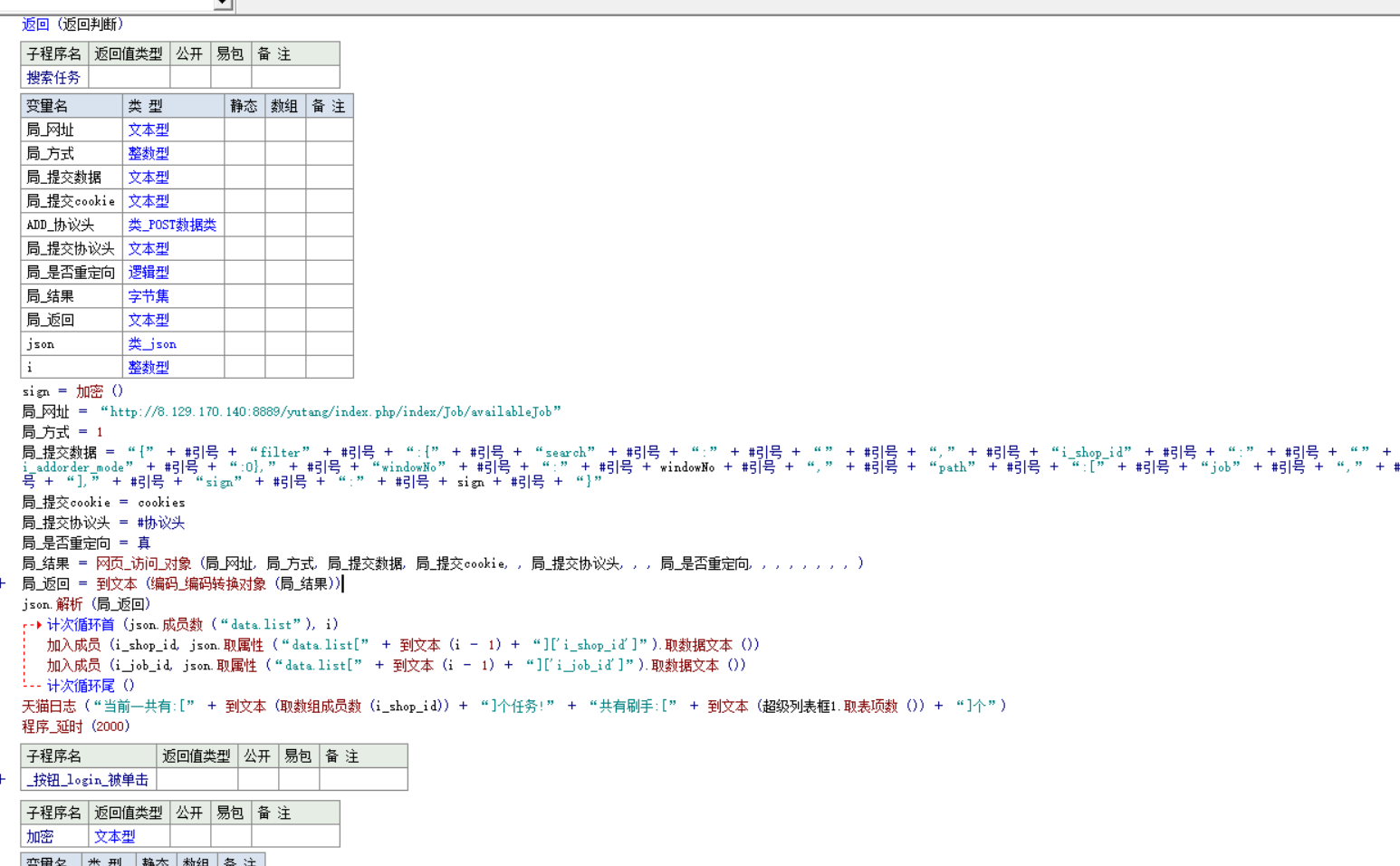Screen dimensions: 1400x866
Task: Select the _按钮_login_被单击 subroutine name
Action: pos(89,780)
